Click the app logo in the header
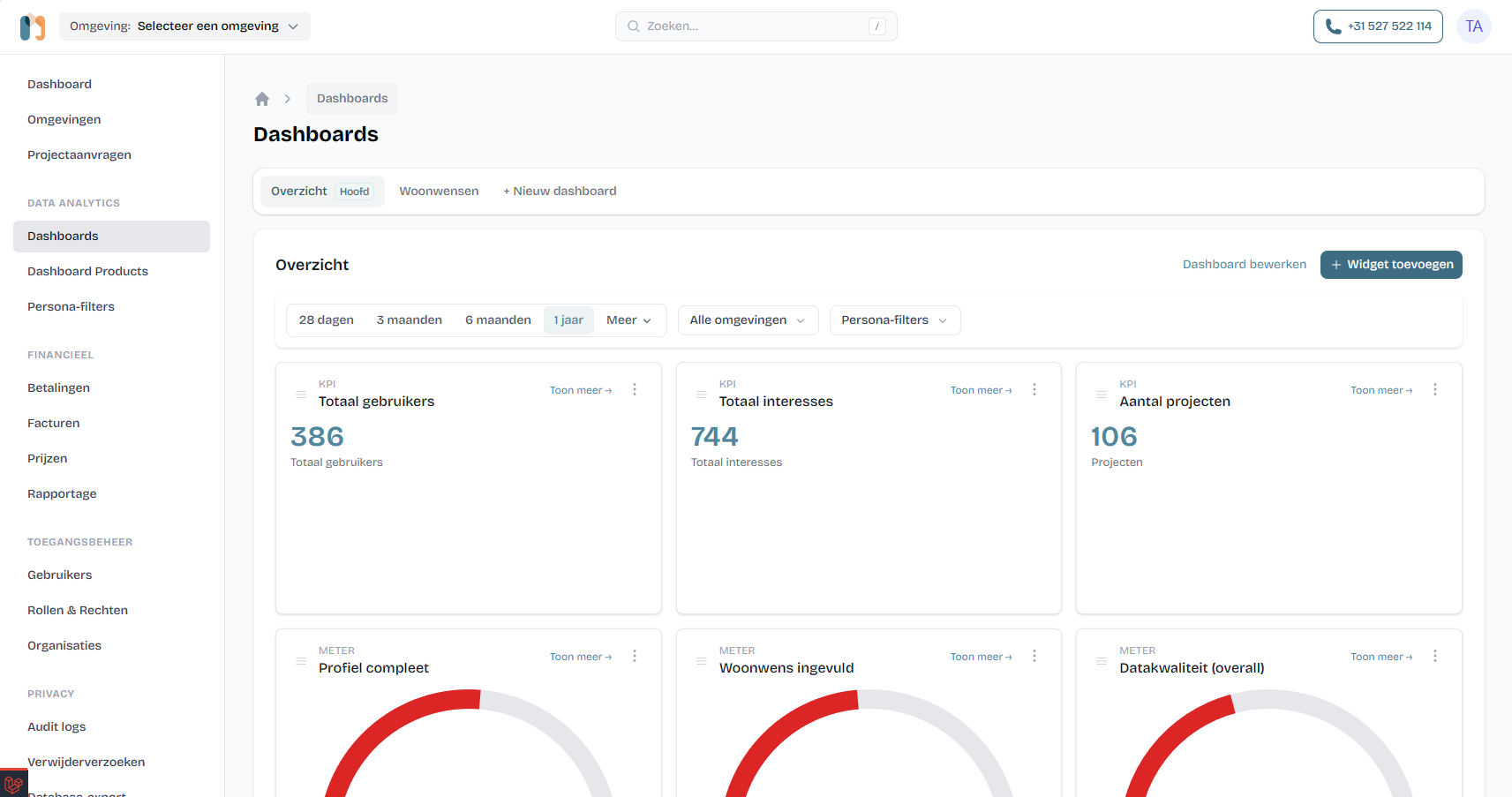Image resolution: width=1512 pixels, height=797 pixels. pos(33,27)
